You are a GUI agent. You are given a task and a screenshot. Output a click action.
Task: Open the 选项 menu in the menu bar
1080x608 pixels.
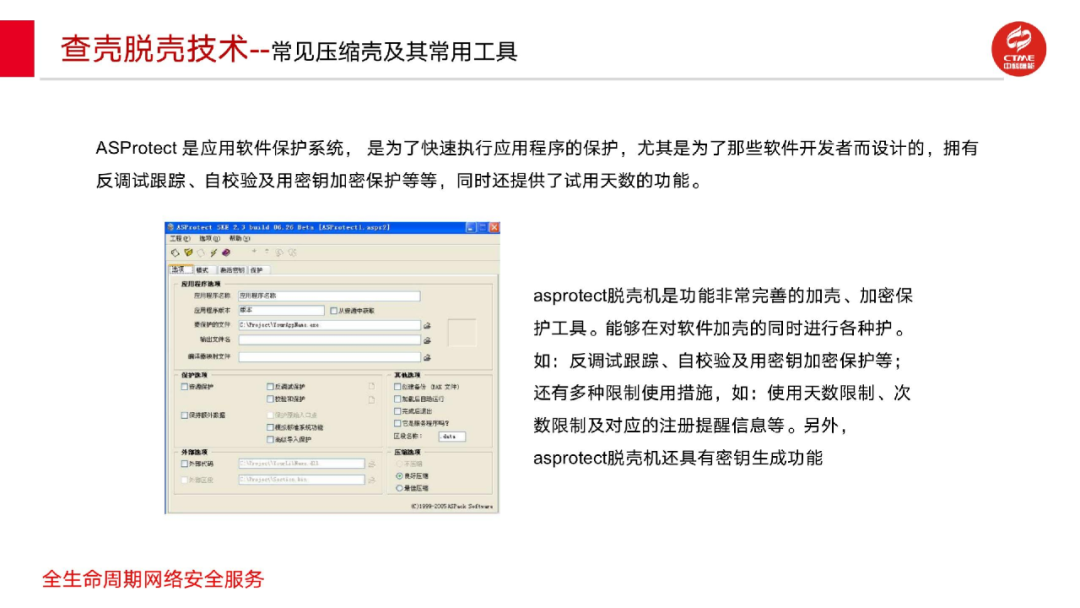[x=209, y=239]
